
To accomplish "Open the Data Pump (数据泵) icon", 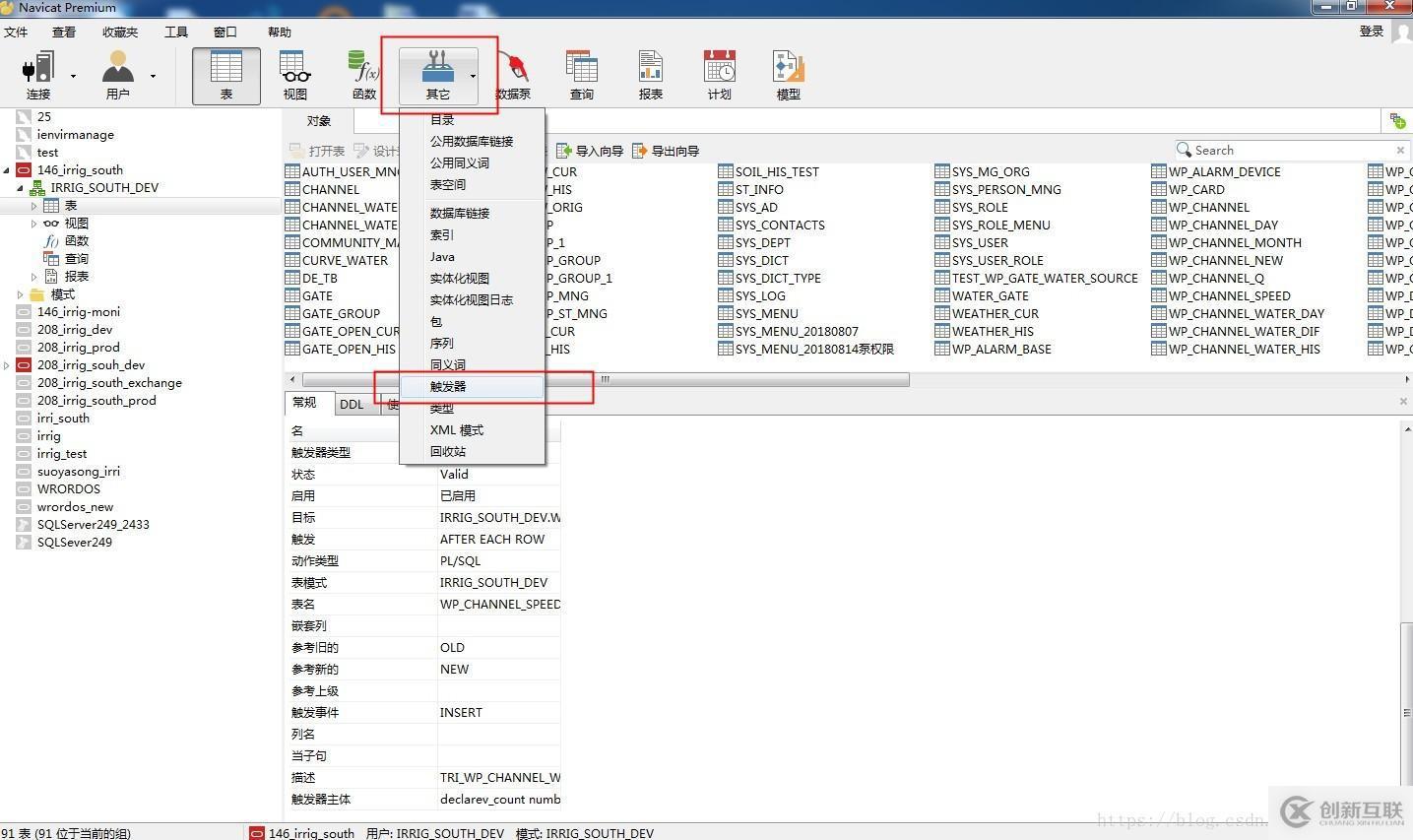I will pos(513,76).
